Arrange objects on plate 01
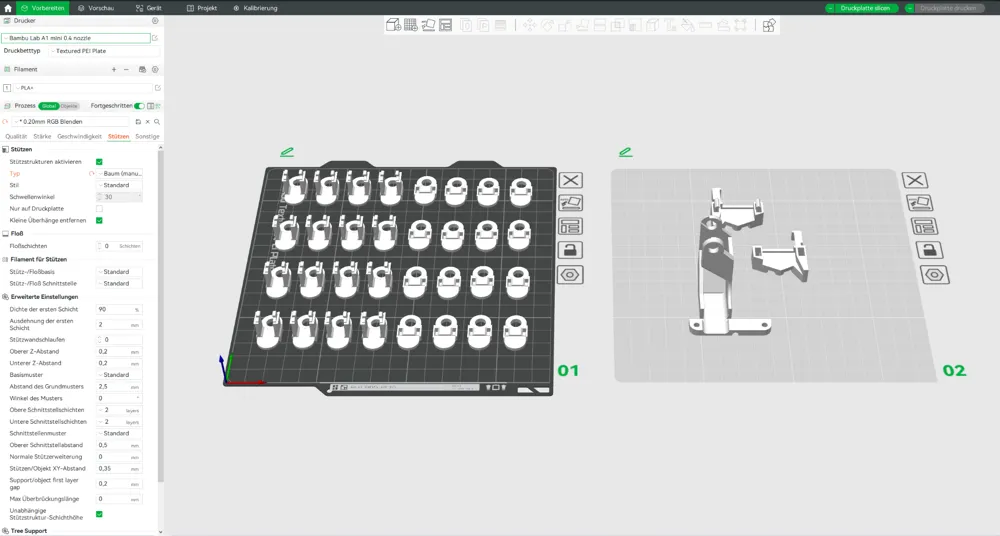Viewport: 1000px width, 536px height. [x=570, y=227]
